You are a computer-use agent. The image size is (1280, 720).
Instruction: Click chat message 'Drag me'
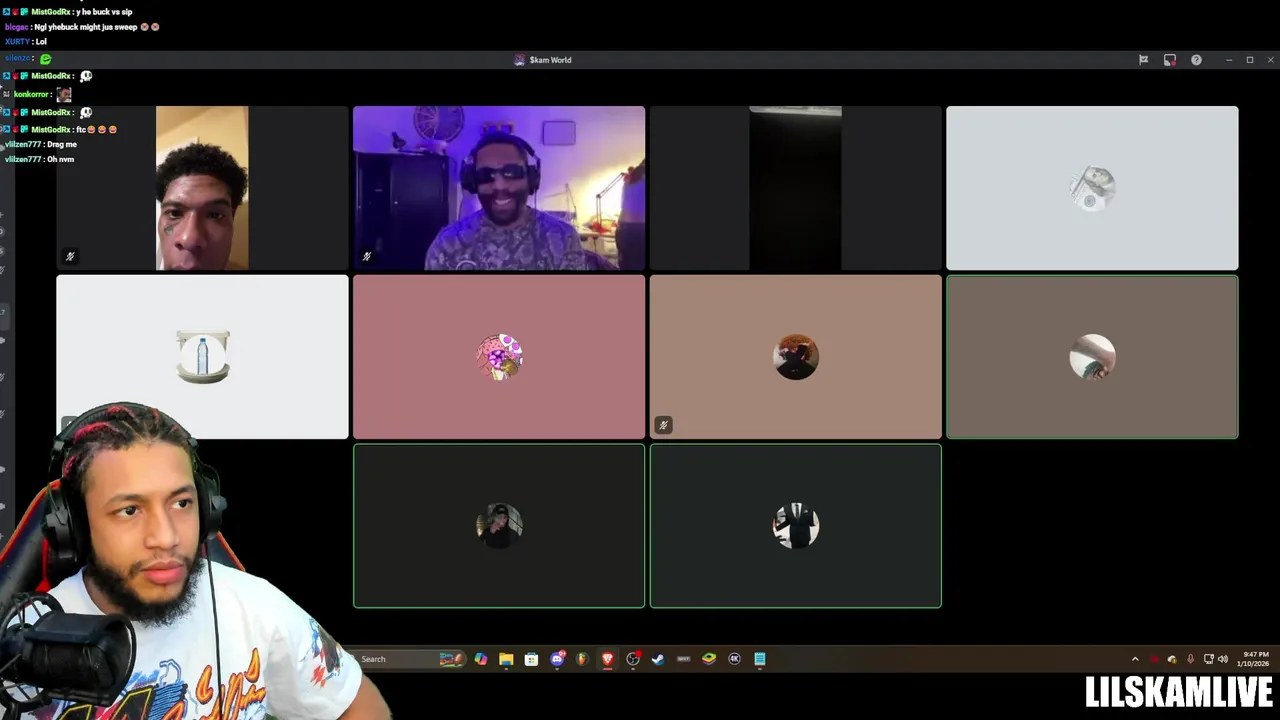point(62,144)
